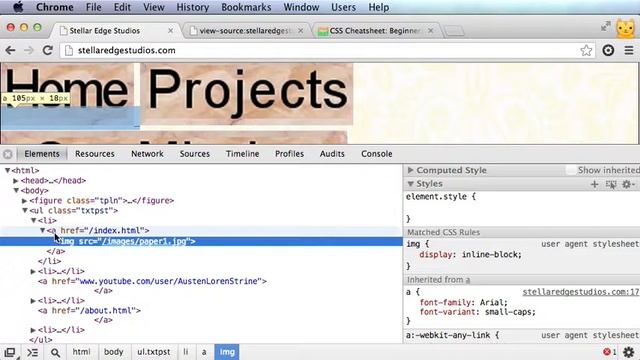Collapse the body node
This screenshot has width=640, height=360.
(16, 190)
